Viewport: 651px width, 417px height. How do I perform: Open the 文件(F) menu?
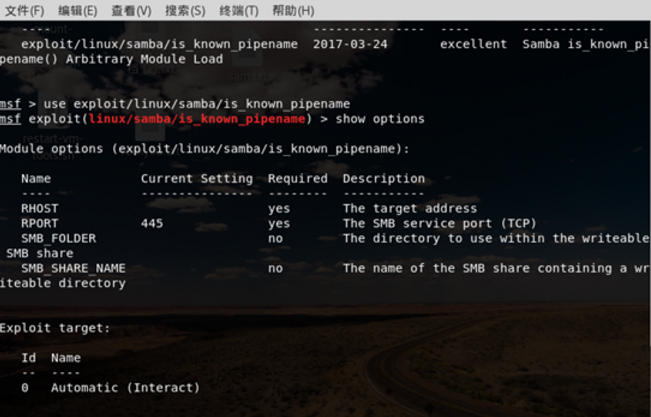pos(24,10)
